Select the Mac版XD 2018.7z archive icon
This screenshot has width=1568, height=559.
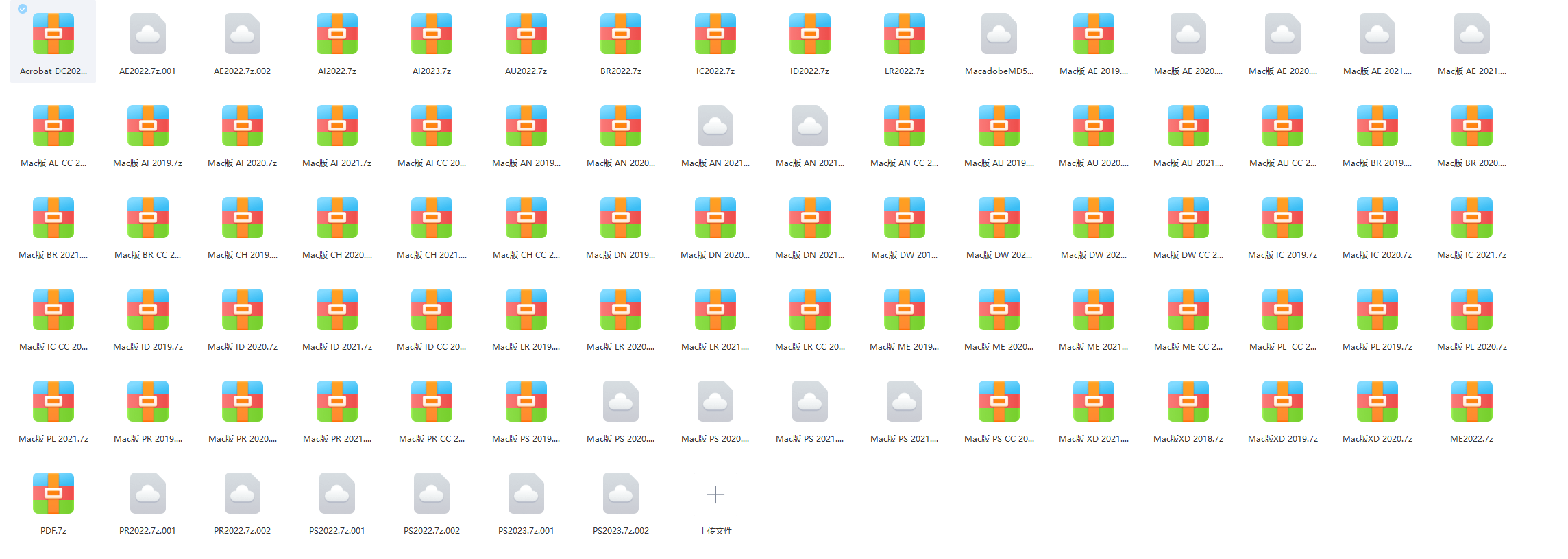pos(1188,401)
